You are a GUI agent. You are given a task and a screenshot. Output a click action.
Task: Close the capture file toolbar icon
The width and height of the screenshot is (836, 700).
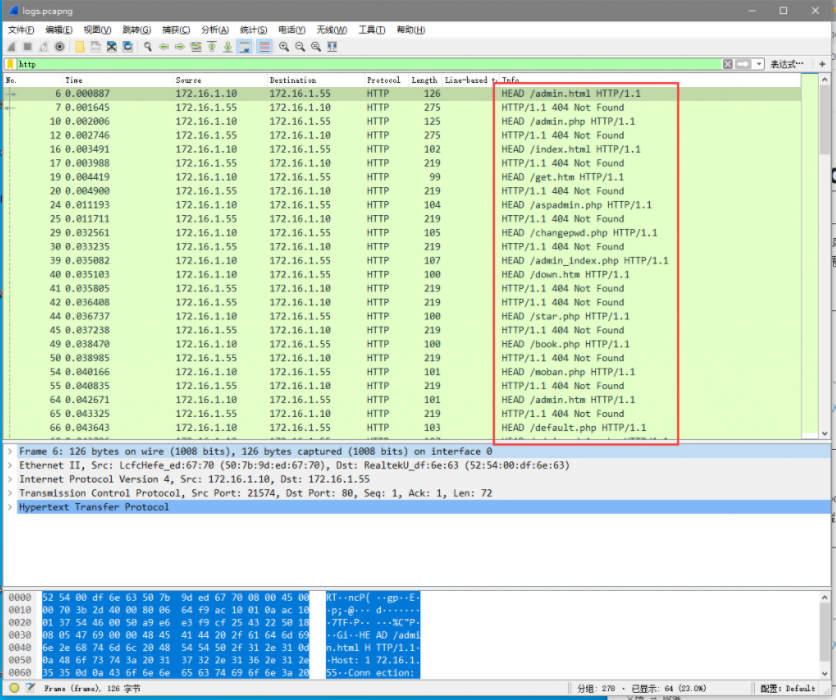click(111, 47)
